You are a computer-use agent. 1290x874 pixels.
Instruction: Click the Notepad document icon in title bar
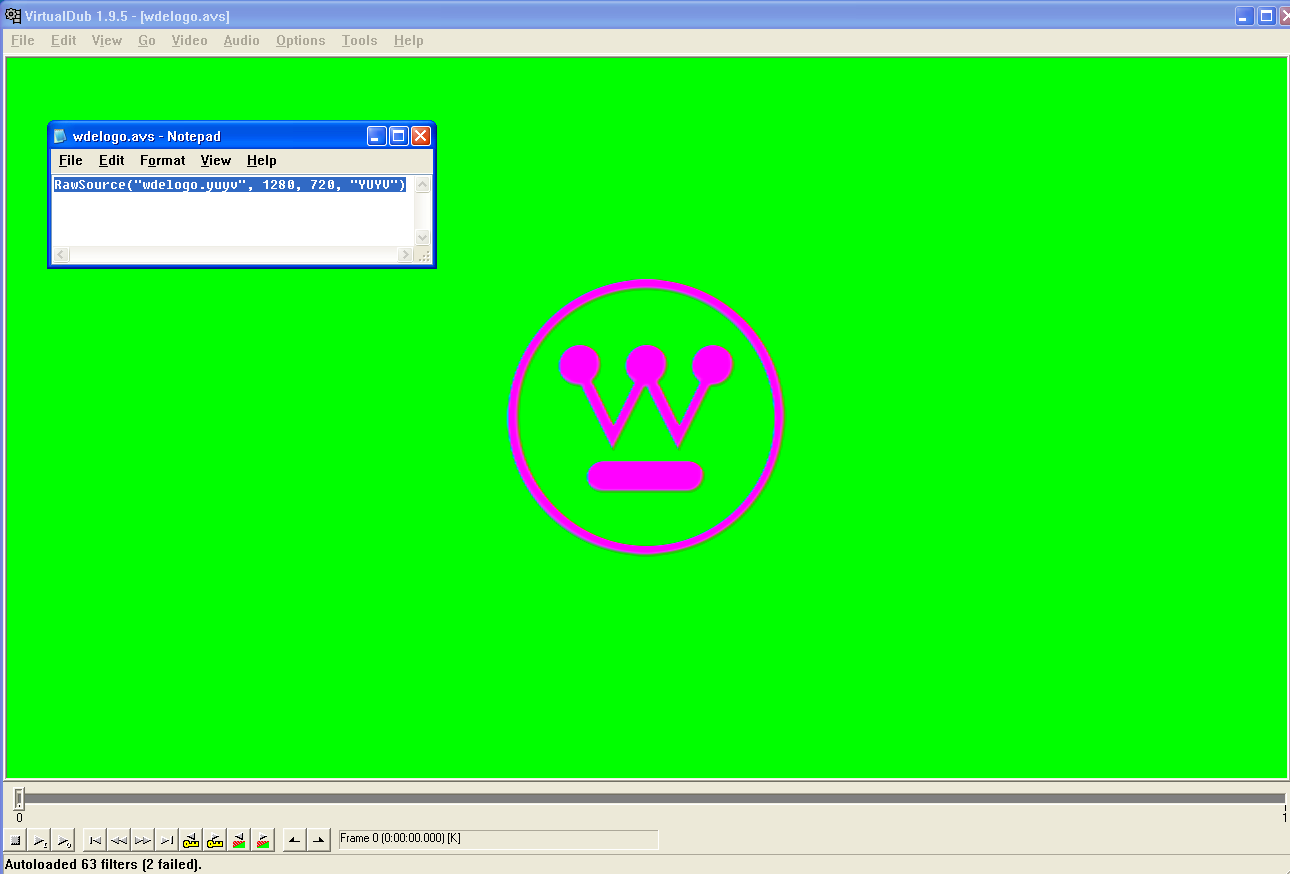pyautogui.click(x=61, y=136)
